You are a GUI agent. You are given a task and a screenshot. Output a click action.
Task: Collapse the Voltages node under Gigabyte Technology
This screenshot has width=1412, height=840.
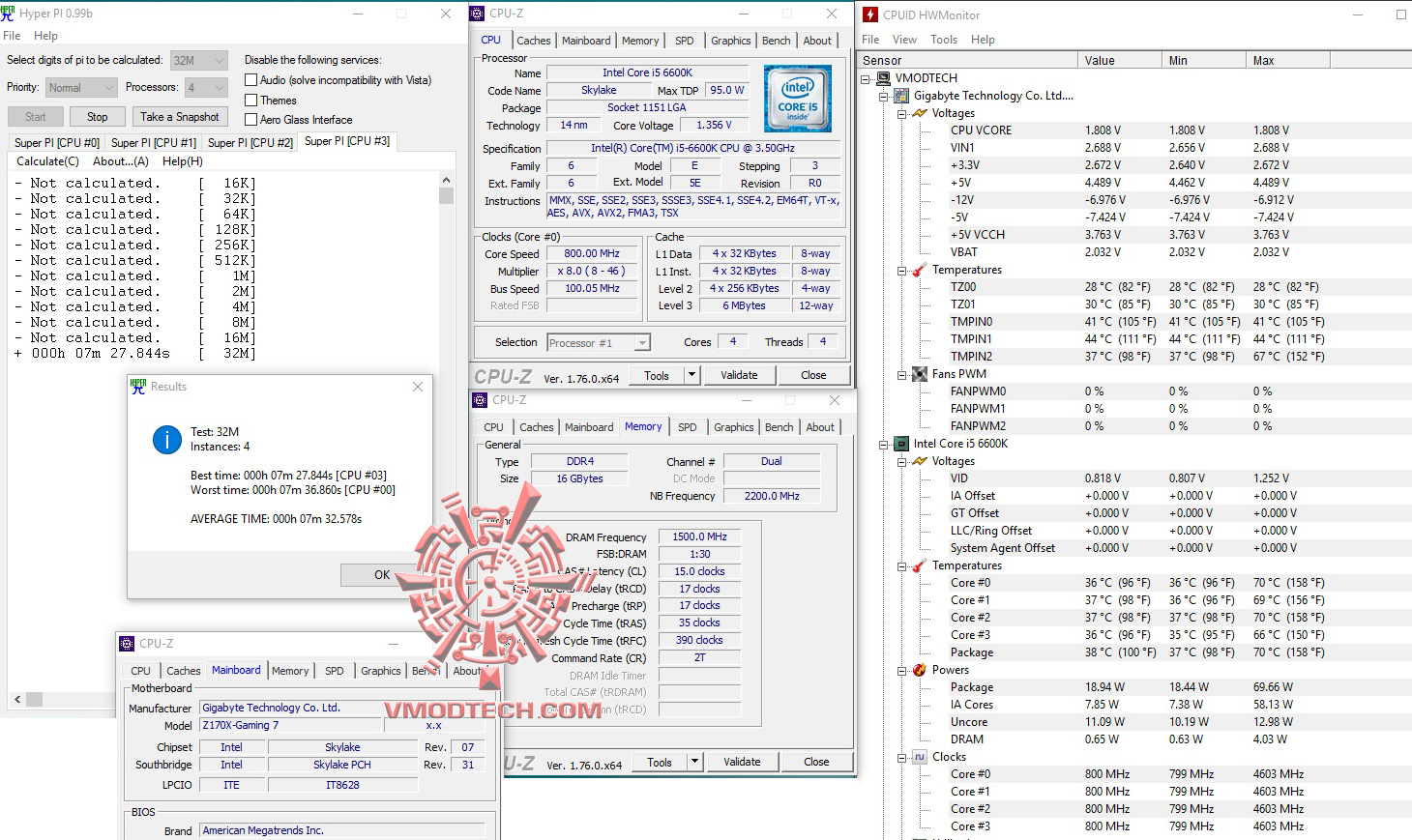[902, 113]
